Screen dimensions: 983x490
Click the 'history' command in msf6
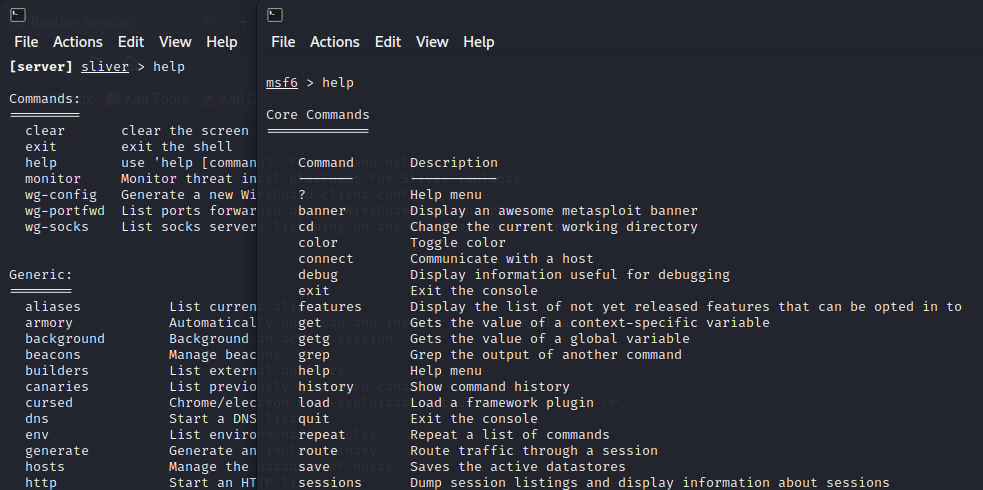(326, 387)
